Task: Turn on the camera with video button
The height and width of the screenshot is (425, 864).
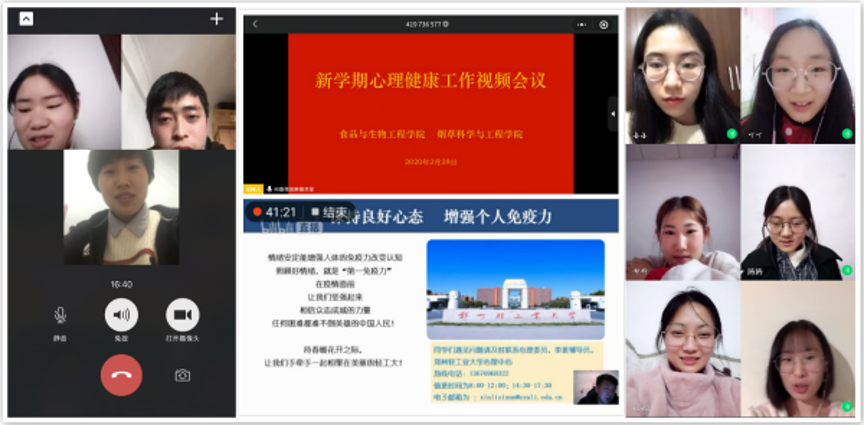Action: (x=182, y=315)
